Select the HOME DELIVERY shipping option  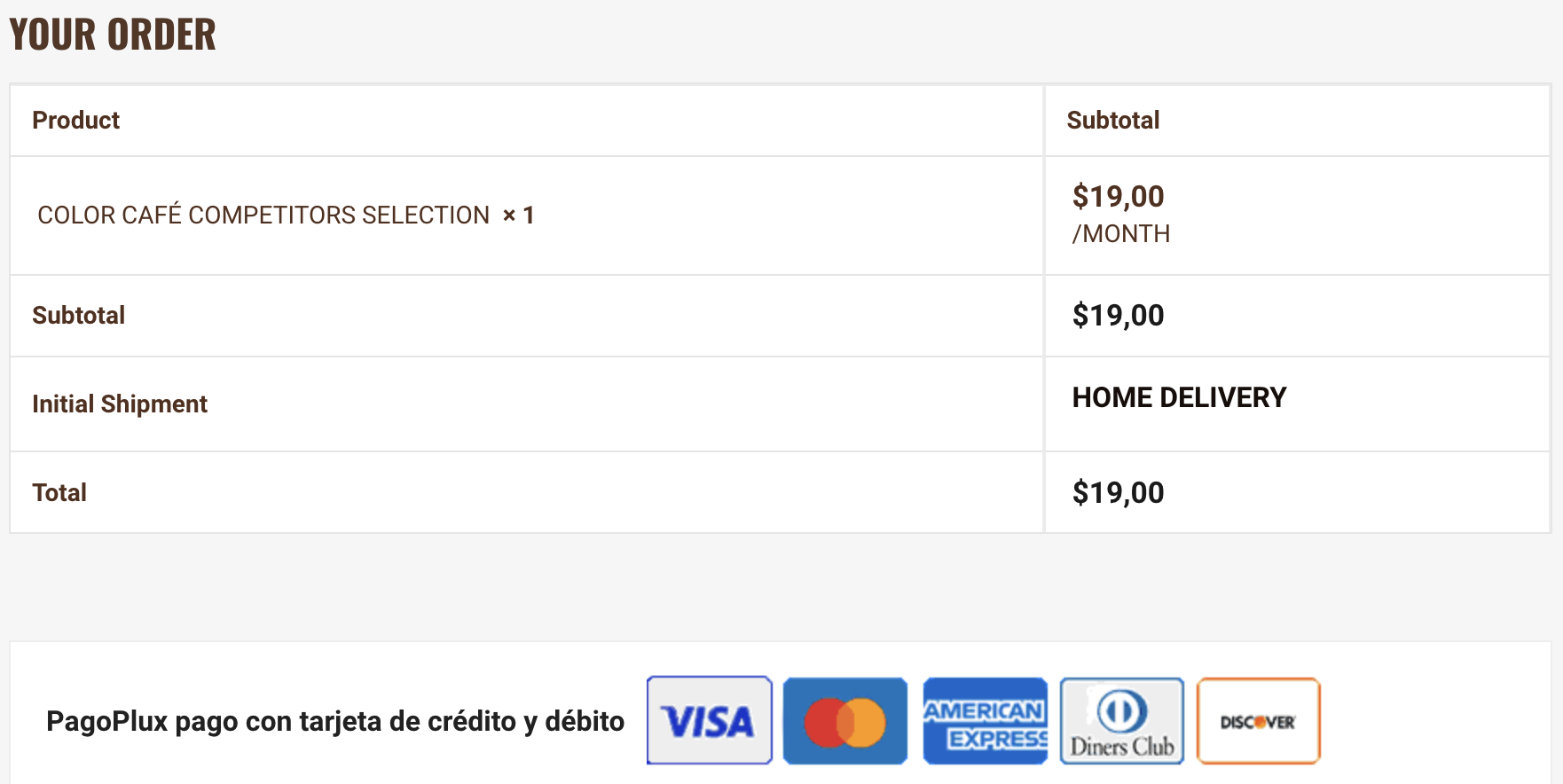(1179, 397)
